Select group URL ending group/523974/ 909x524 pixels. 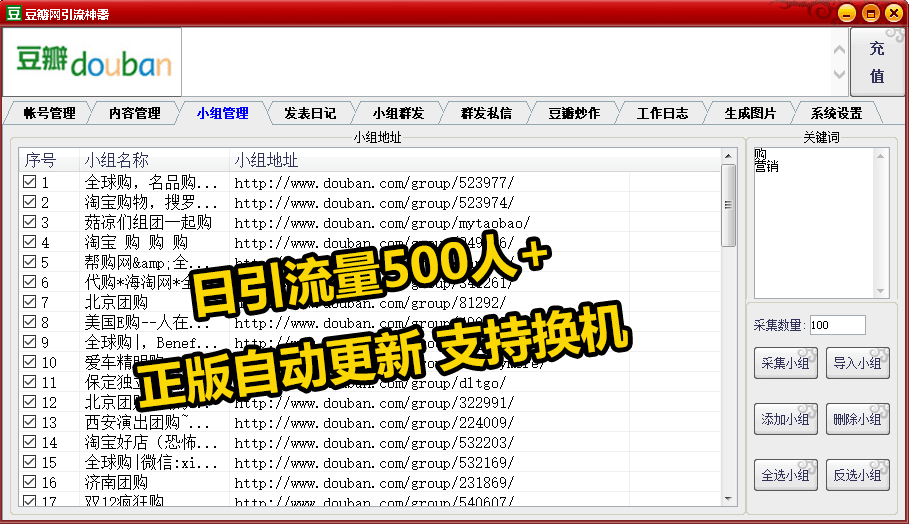click(x=374, y=203)
